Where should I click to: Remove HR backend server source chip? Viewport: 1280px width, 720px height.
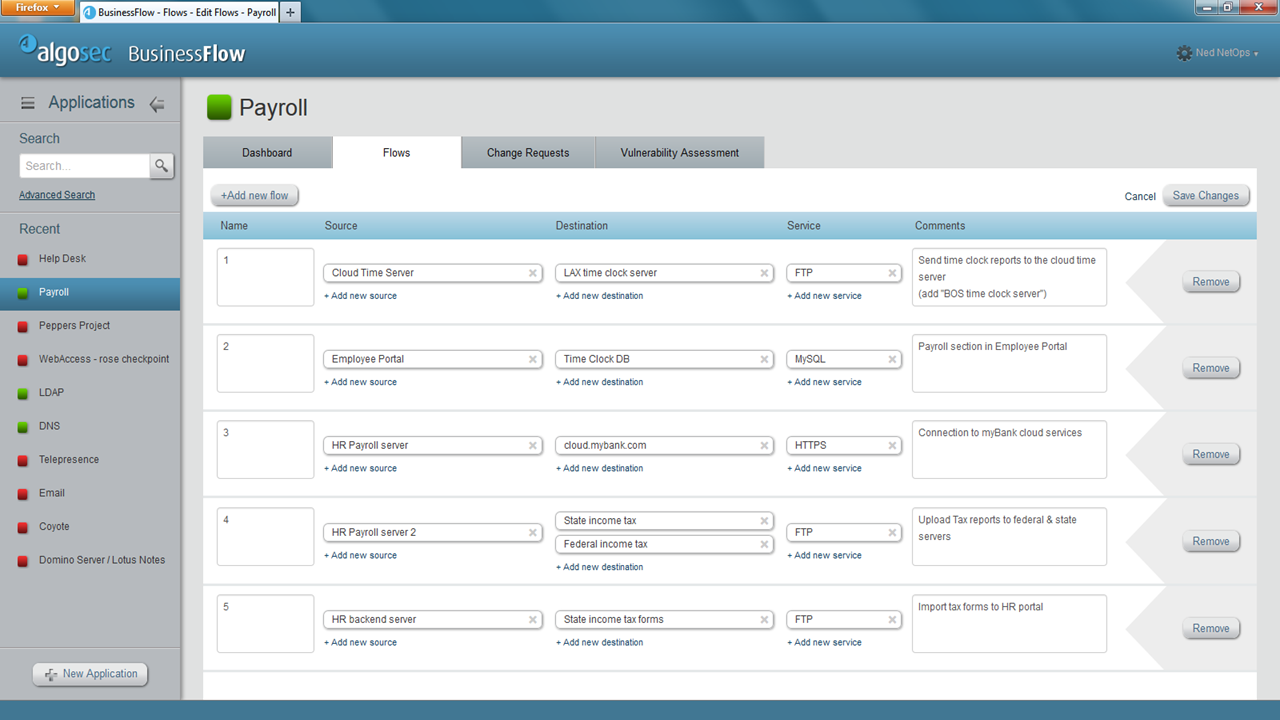point(533,620)
